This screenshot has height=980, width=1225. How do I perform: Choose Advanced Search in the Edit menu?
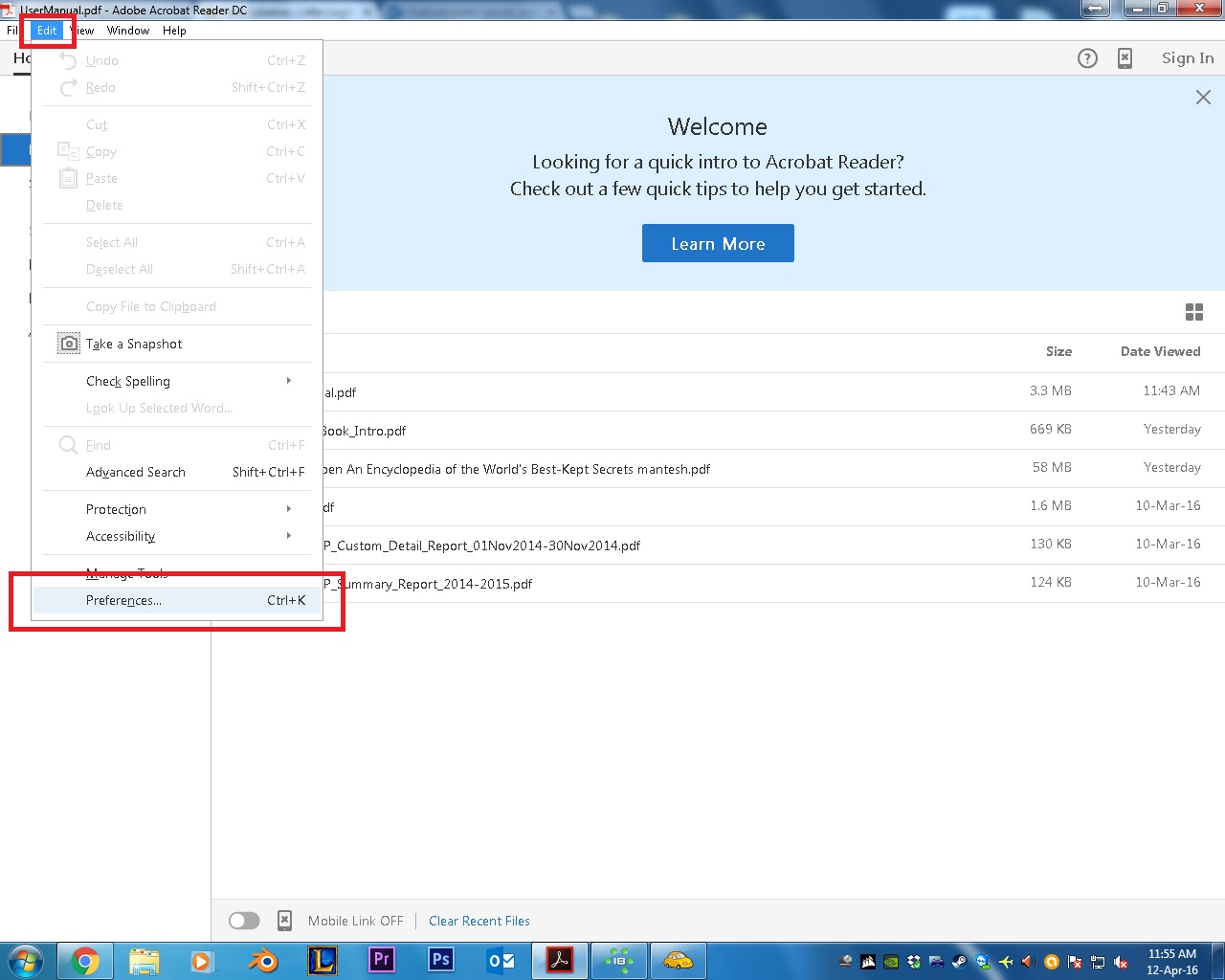177,472
